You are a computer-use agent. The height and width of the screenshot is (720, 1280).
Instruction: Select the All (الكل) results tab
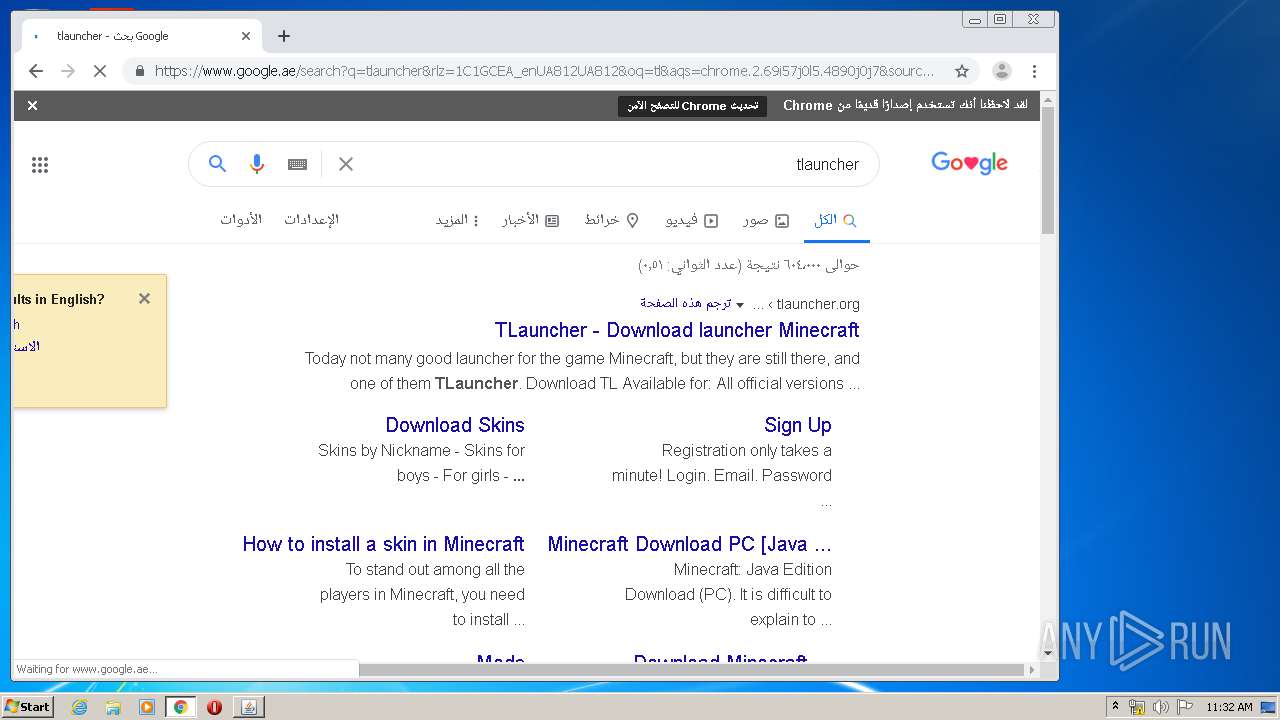click(836, 220)
